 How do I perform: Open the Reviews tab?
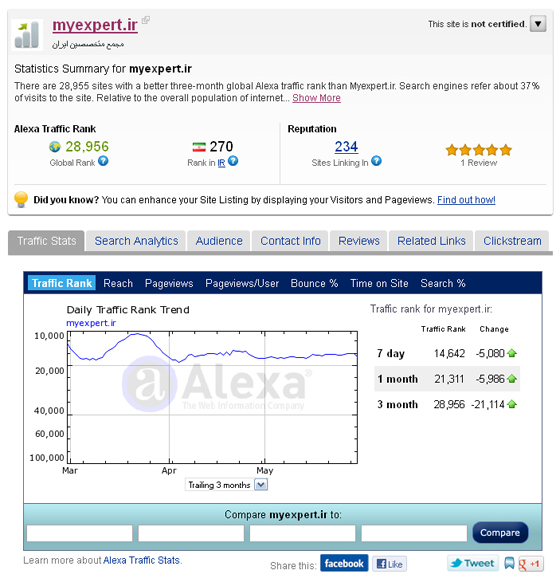pos(359,241)
